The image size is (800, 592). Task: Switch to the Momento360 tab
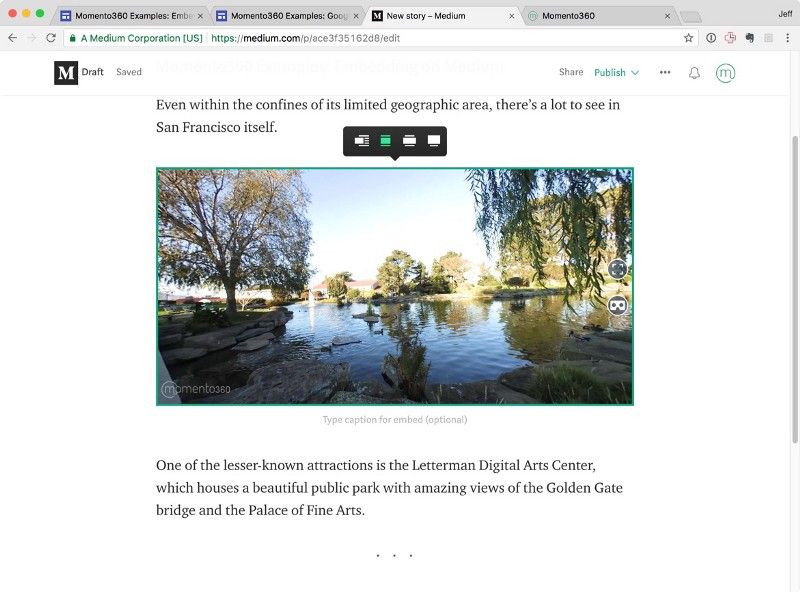597,16
